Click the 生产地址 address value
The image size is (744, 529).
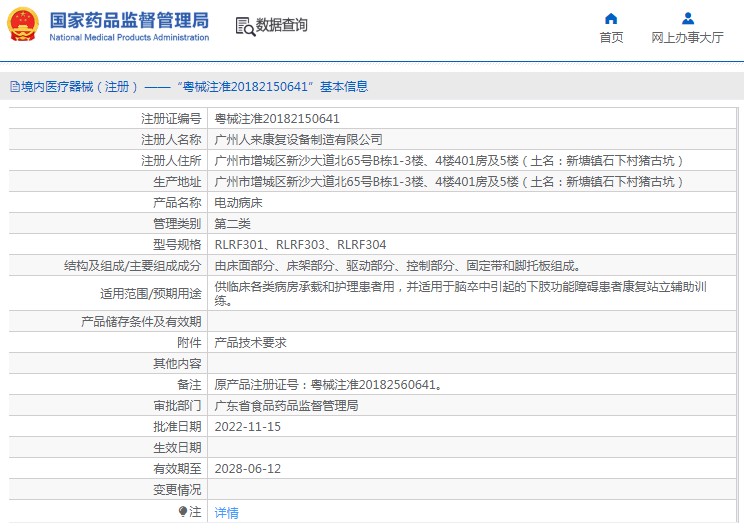449,182
